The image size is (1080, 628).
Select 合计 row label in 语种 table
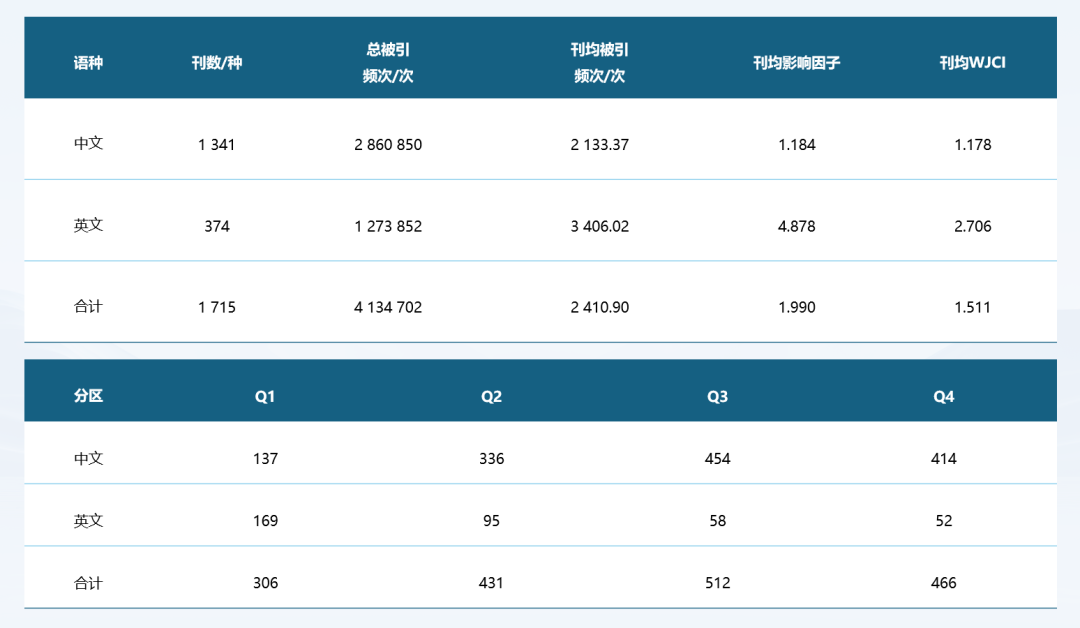tap(88, 307)
